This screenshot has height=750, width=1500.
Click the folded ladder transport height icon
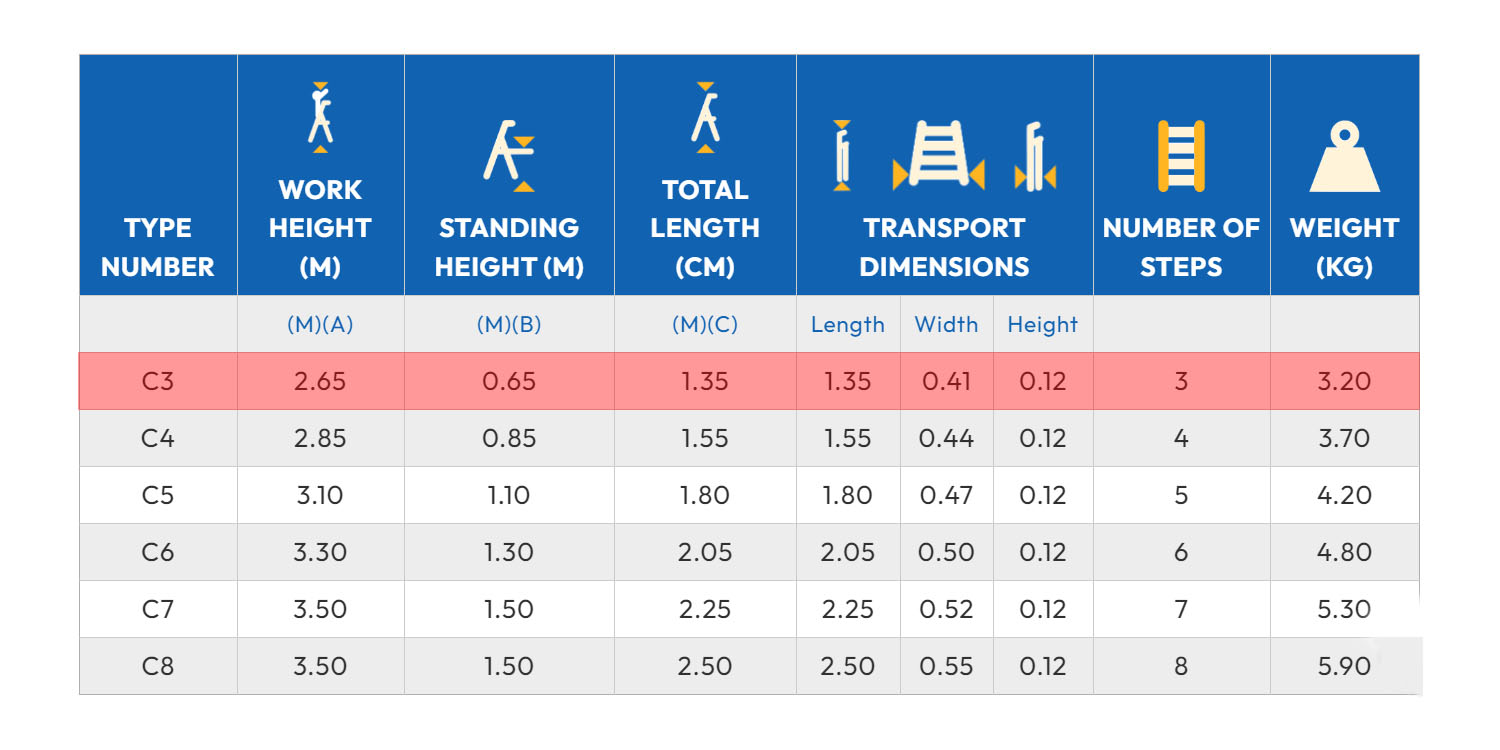click(1035, 157)
